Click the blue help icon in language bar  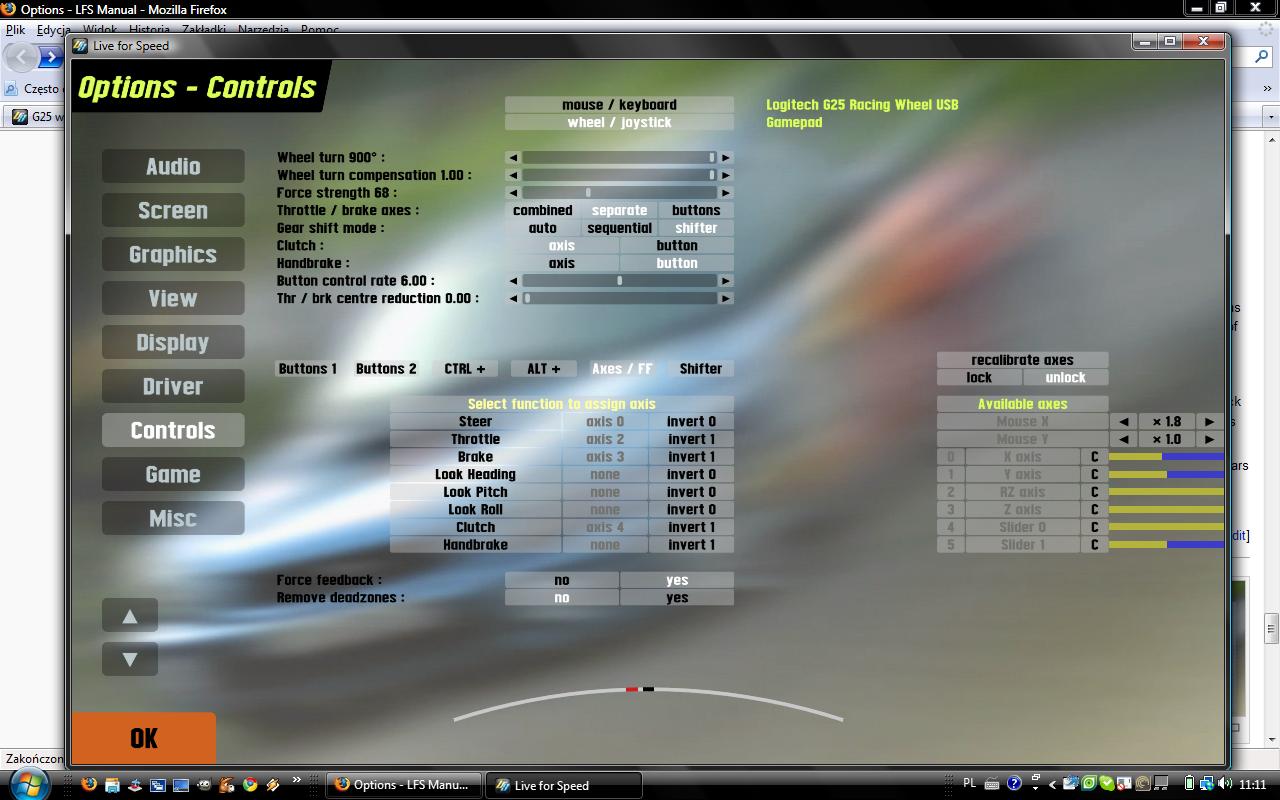(1014, 785)
